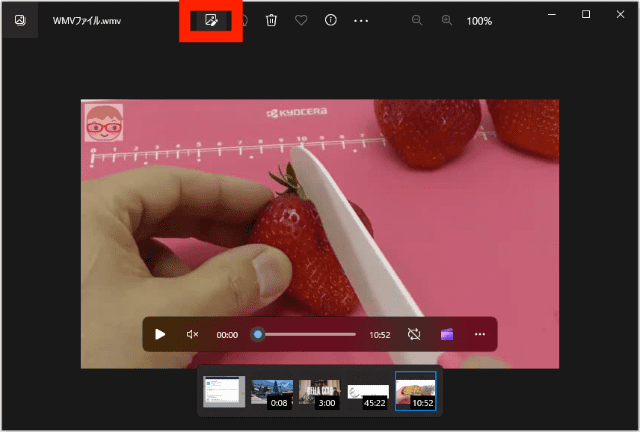Toggle the repeat loop icon
This screenshot has height=432, width=640.
414,334
